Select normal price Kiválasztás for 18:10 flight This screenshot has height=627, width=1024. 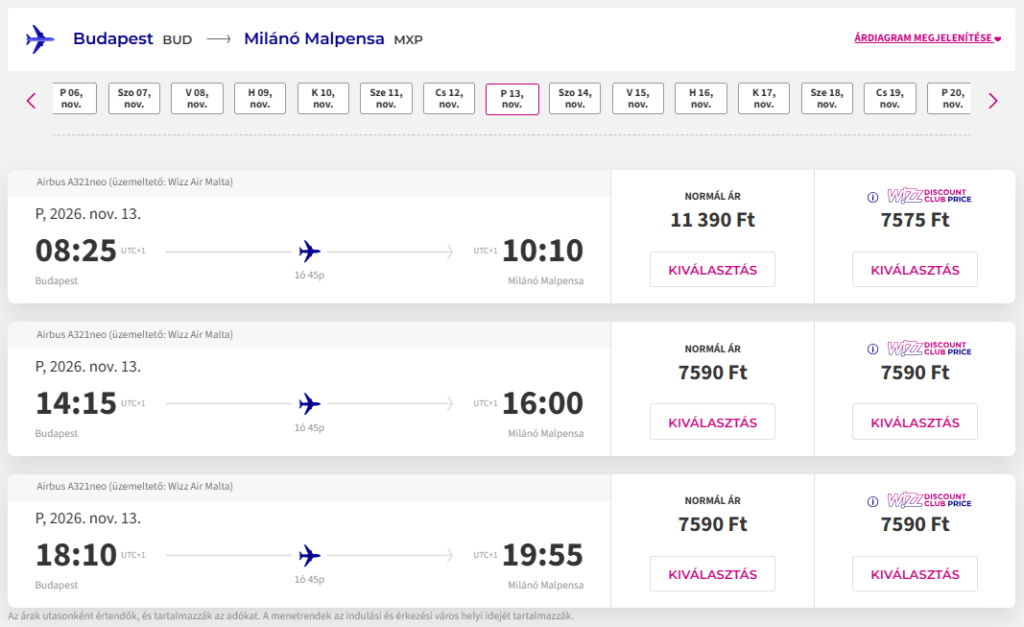click(x=712, y=574)
